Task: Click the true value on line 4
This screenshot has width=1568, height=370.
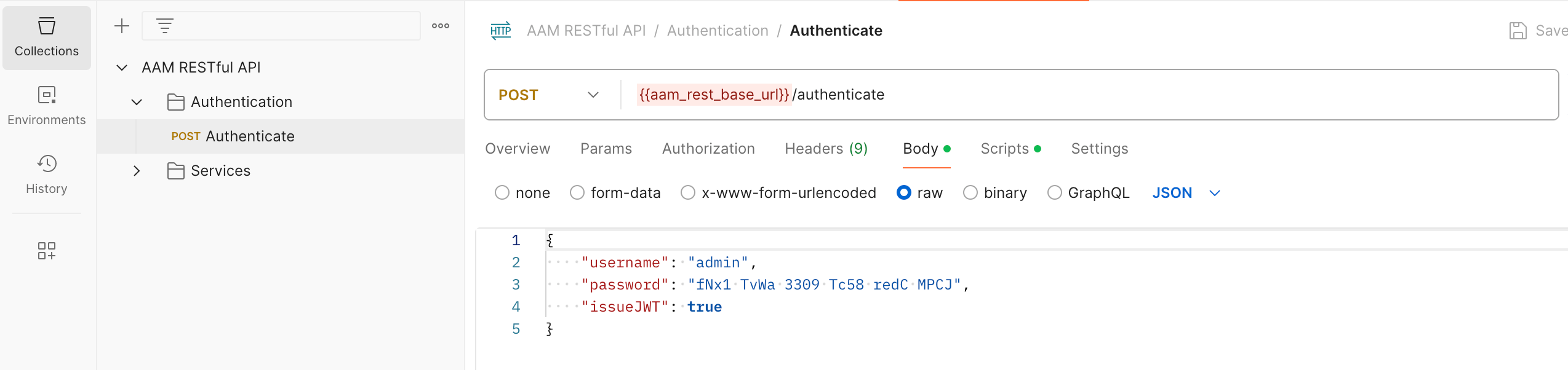Action: (705, 307)
